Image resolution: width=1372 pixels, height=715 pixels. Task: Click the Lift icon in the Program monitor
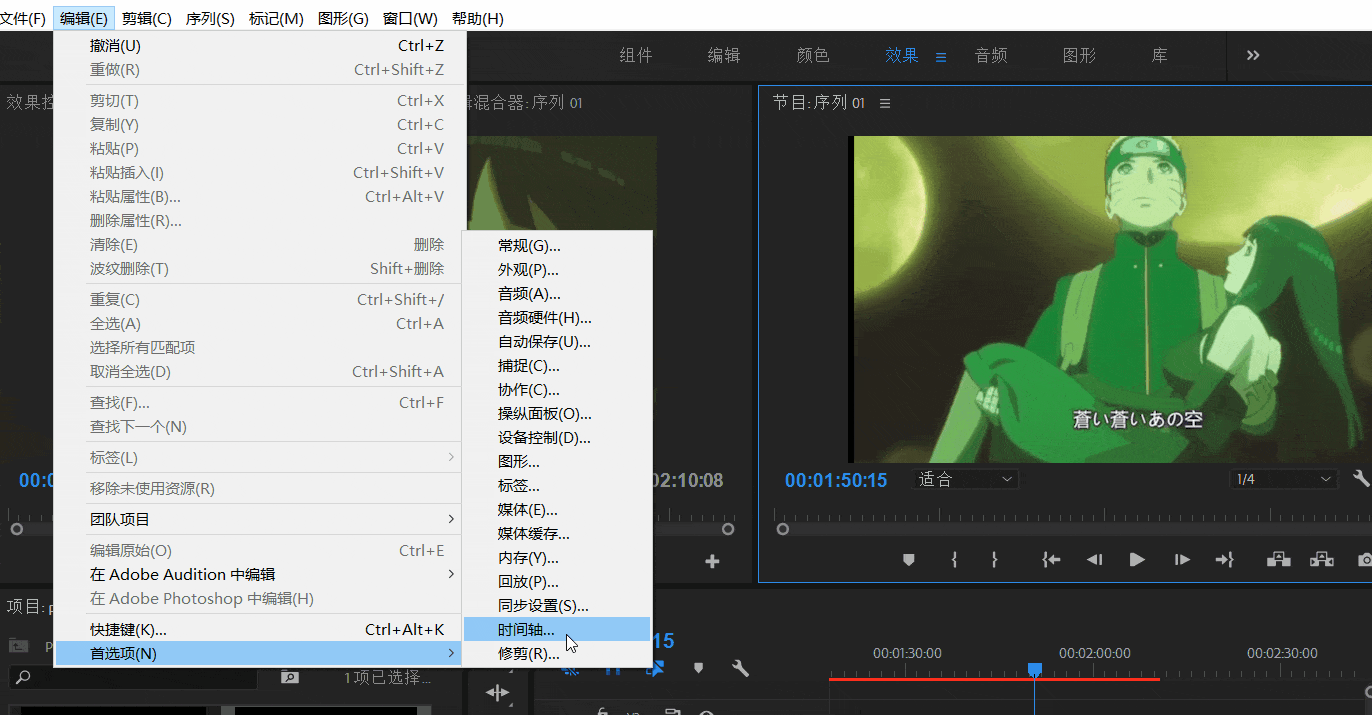[x=1277, y=560]
